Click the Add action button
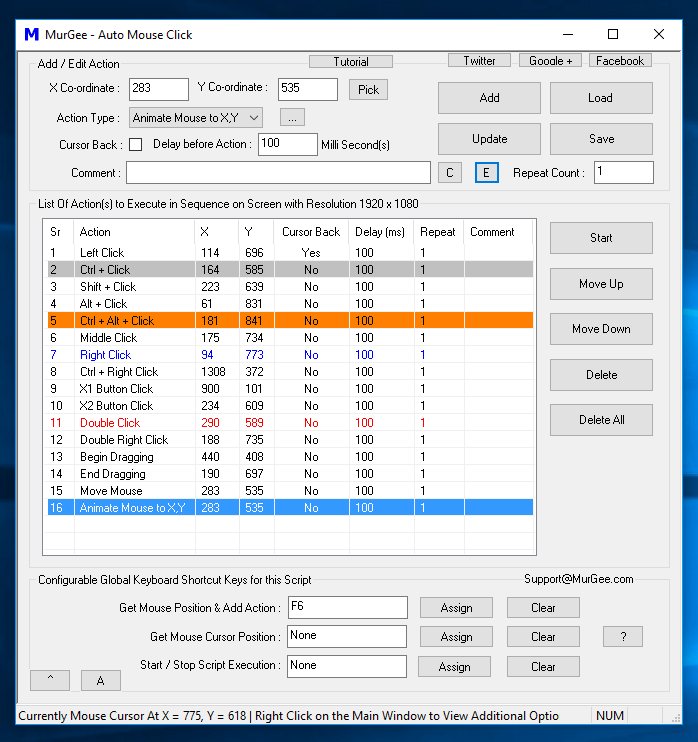Viewport: 698px width, 742px height. (489, 98)
